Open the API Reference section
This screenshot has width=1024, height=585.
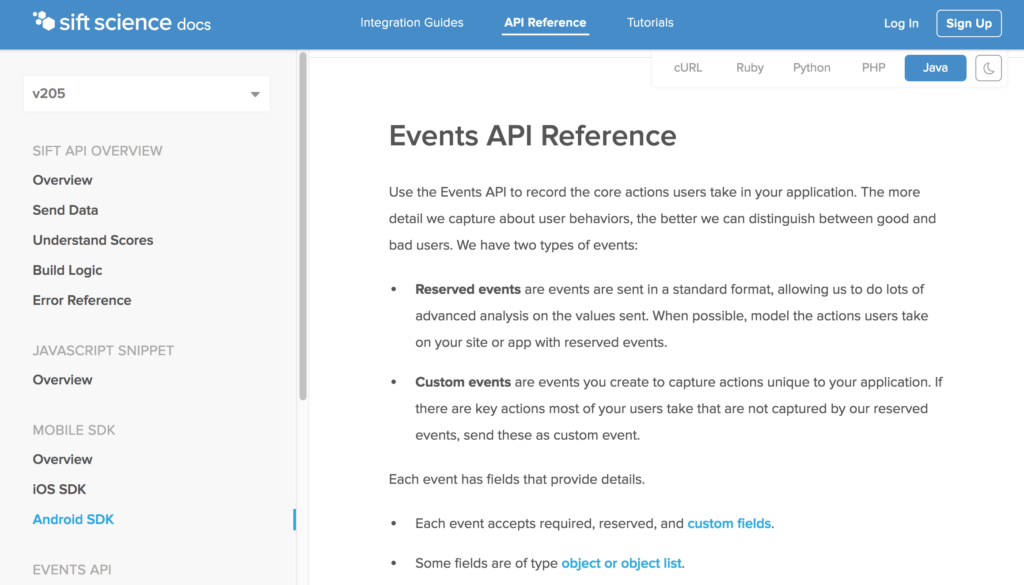(x=545, y=22)
